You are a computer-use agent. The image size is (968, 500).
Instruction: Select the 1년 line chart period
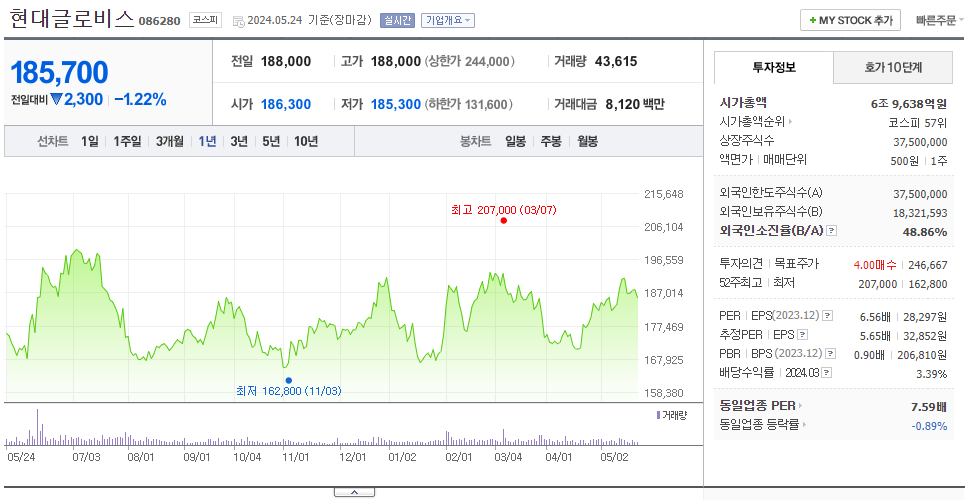pyautogui.click(x=207, y=141)
